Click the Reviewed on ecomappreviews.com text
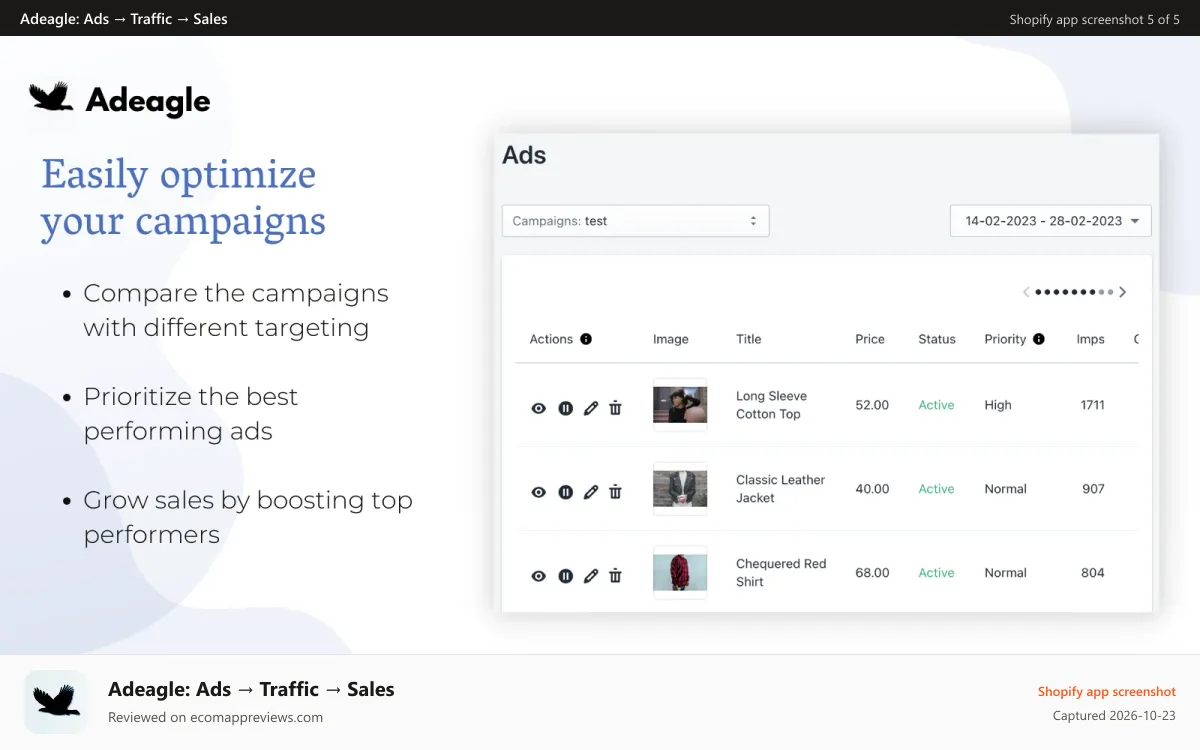Viewport: 1200px width, 750px height. pyautogui.click(x=215, y=717)
